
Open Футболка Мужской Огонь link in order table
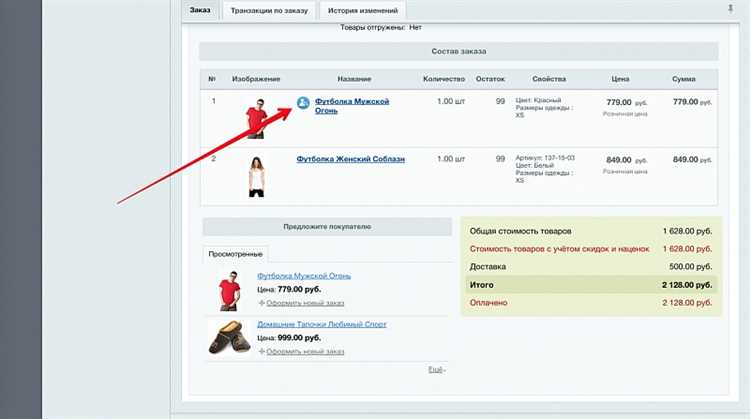352,106
